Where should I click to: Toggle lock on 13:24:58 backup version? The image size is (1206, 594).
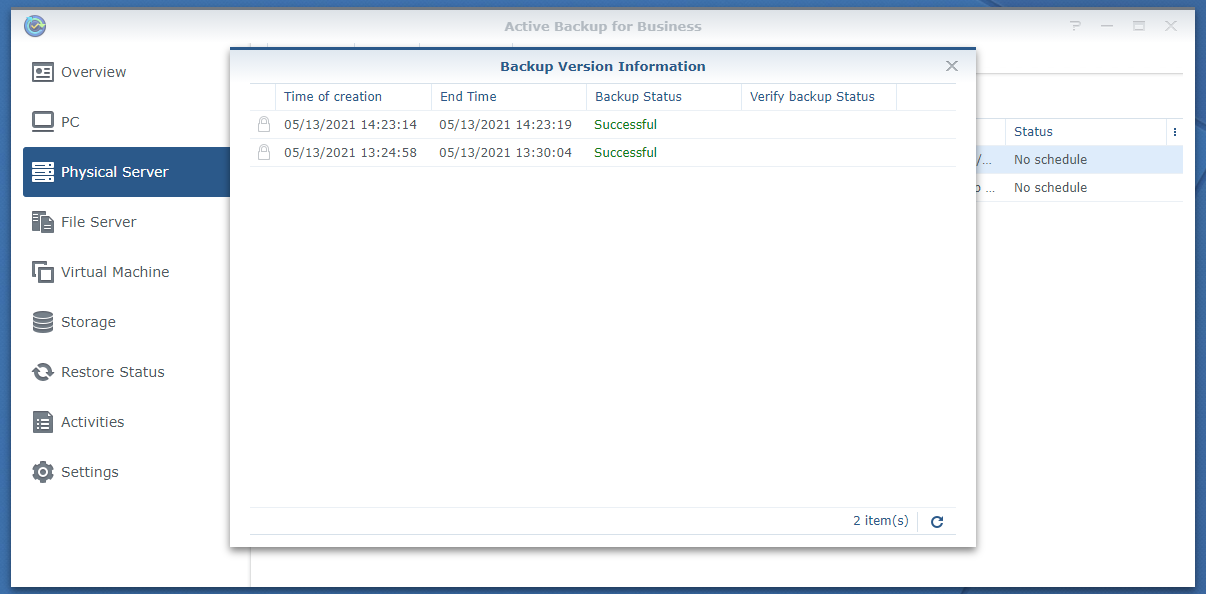click(x=264, y=153)
